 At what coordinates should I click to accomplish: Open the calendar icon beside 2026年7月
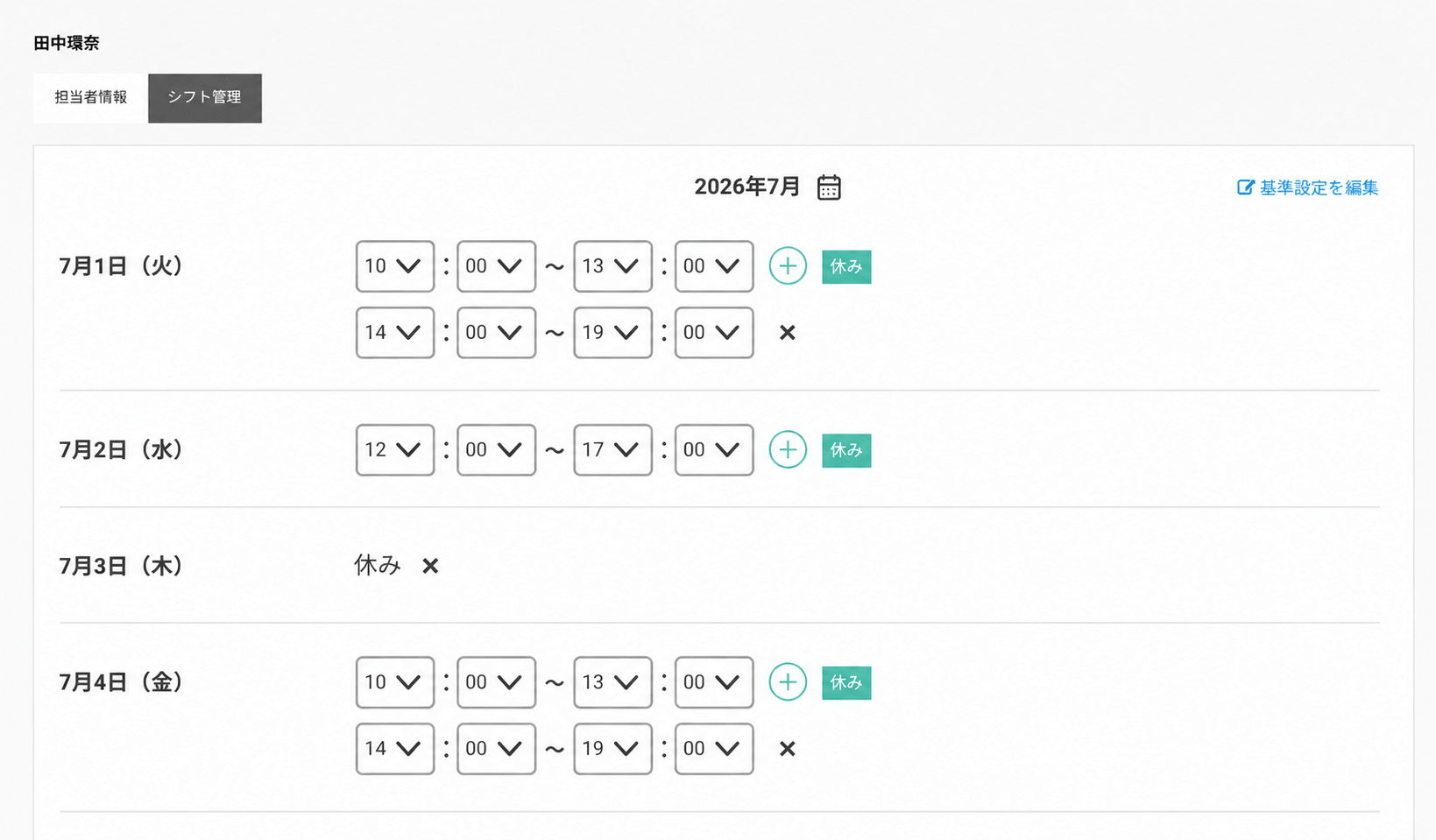pyautogui.click(x=829, y=187)
